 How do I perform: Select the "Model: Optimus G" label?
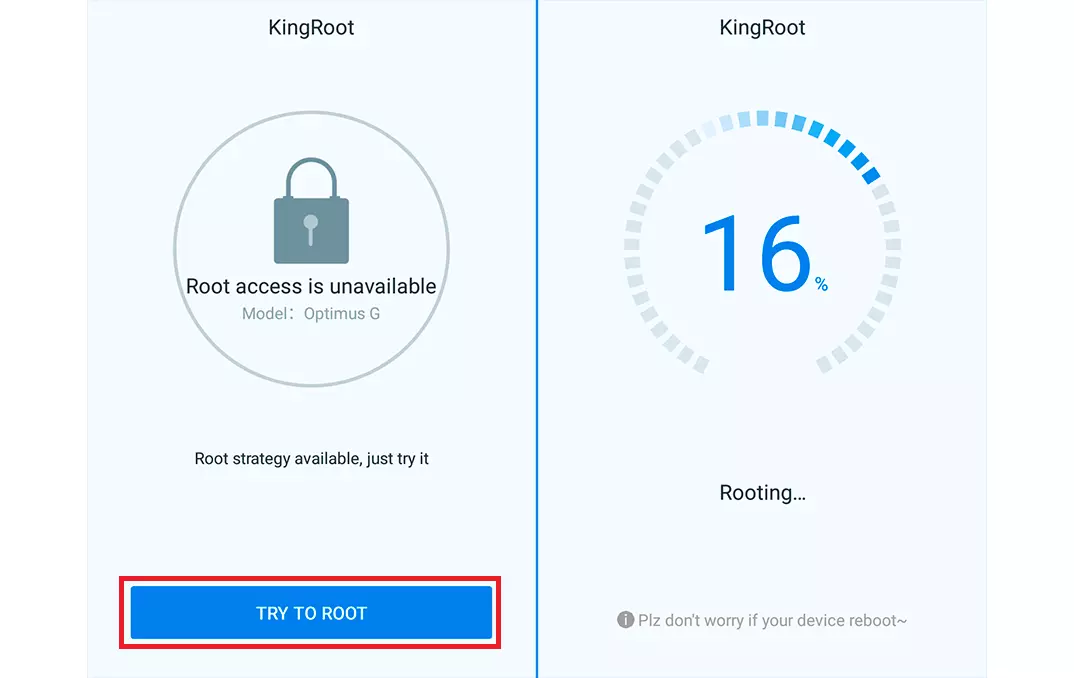coord(311,313)
